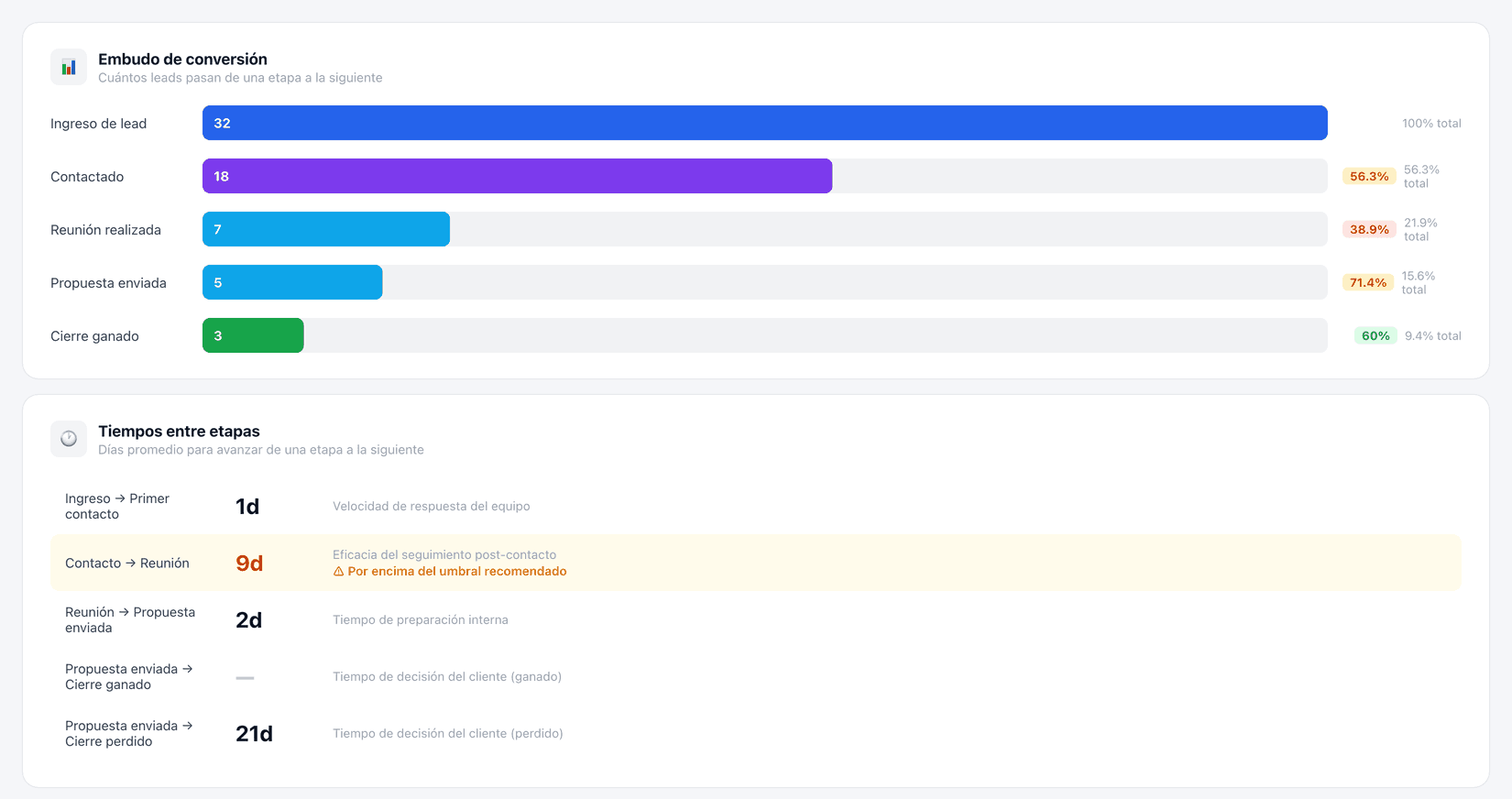Click the 71.4% conversion badge
The image size is (1512, 799).
[1368, 282]
